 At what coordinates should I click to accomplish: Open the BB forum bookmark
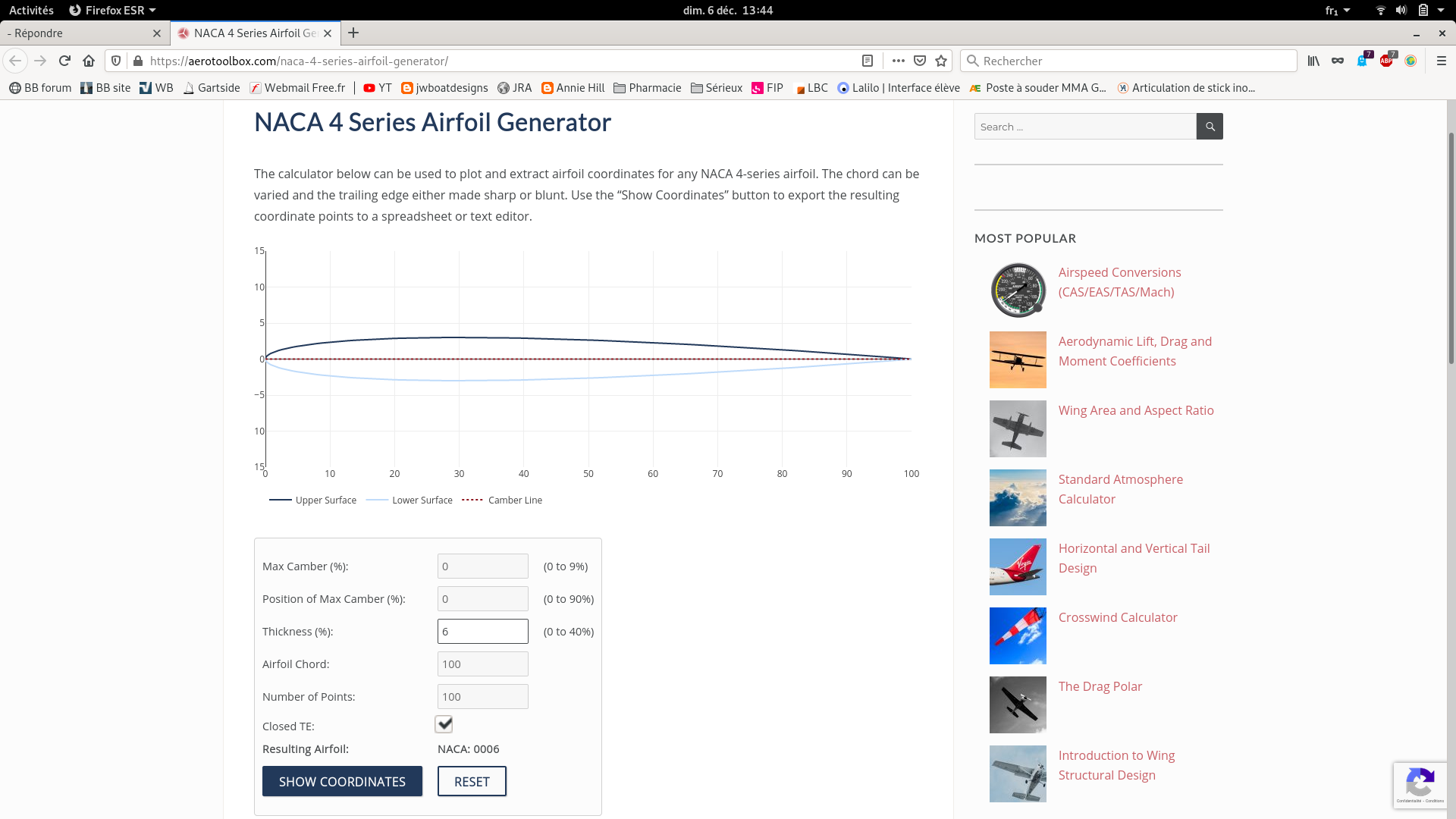pyautogui.click(x=40, y=88)
